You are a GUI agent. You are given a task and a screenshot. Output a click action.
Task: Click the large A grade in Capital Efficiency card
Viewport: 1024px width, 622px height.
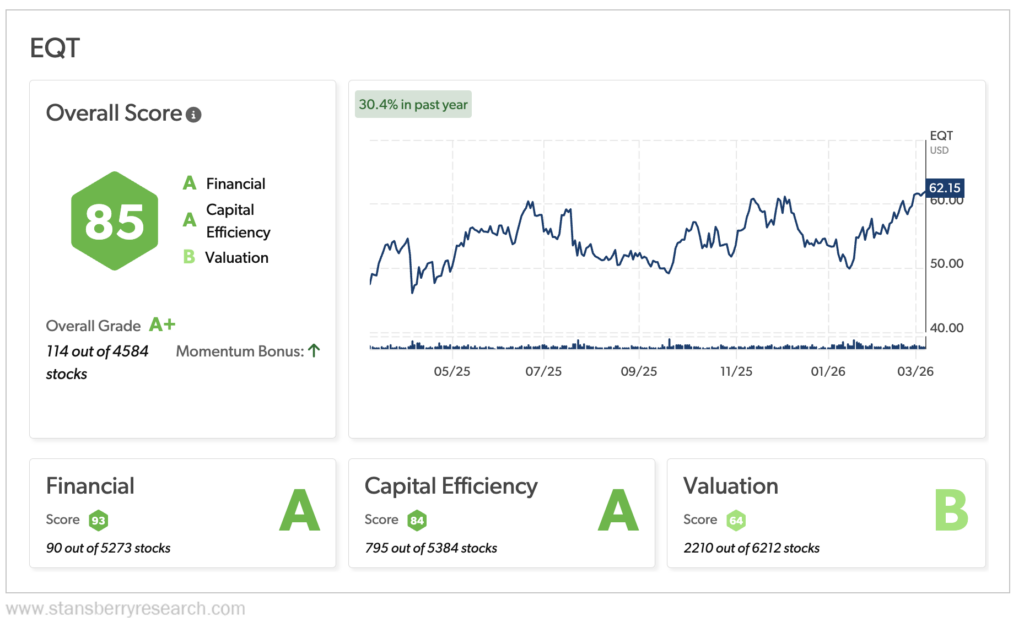pyautogui.click(x=618, y=512)
